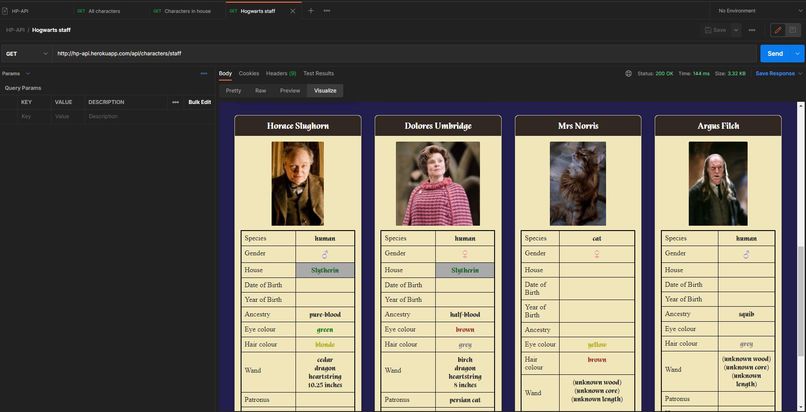The height and width of the screenshot is (412, 806).
Task: Click the Value input cell
Action: [x=68, y=117]
